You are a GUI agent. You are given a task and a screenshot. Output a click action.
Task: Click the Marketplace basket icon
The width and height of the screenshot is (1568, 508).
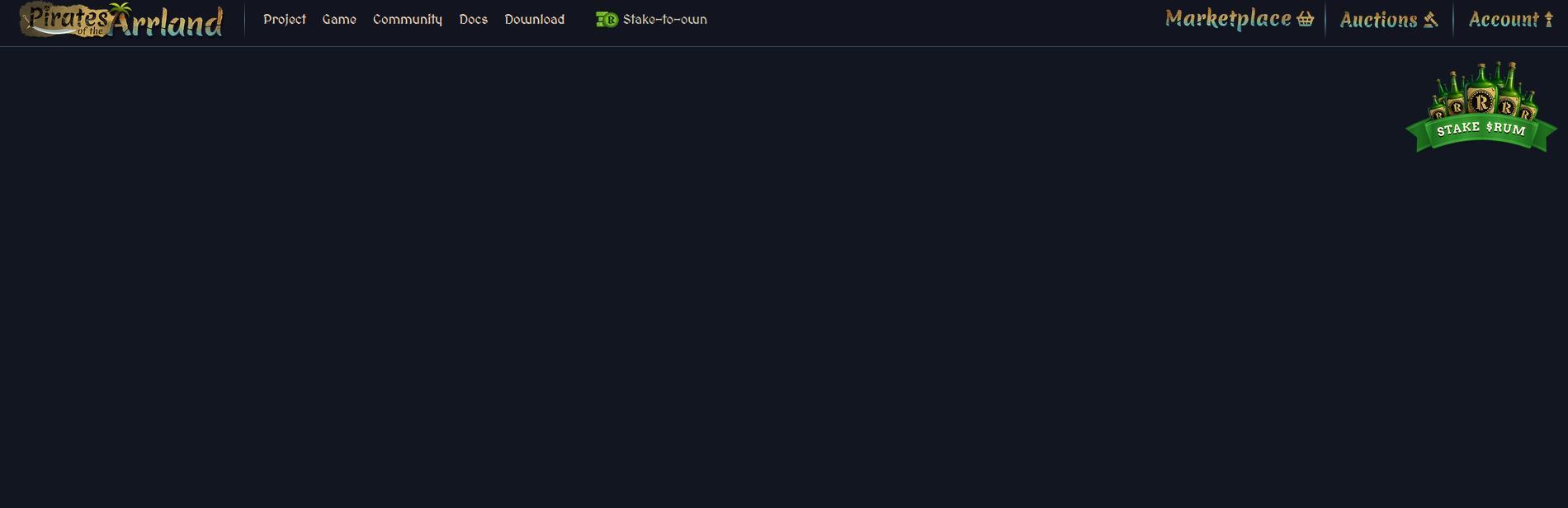[1305, 19]
